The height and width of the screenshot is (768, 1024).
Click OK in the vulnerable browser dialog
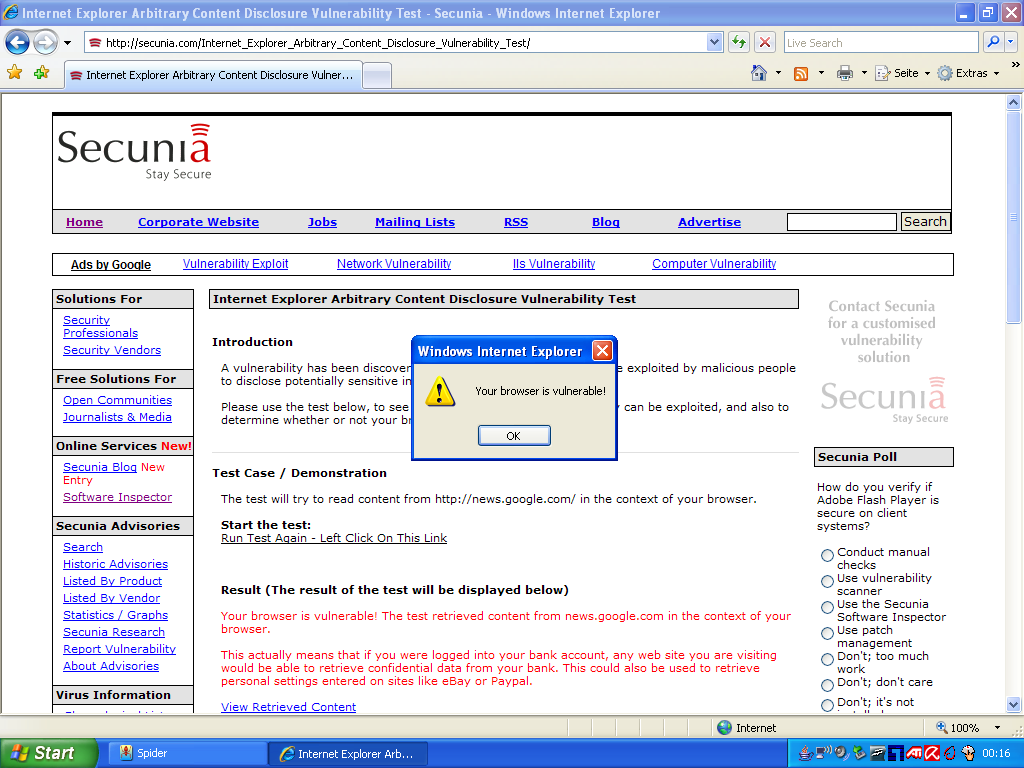click(x=514, y=436)
